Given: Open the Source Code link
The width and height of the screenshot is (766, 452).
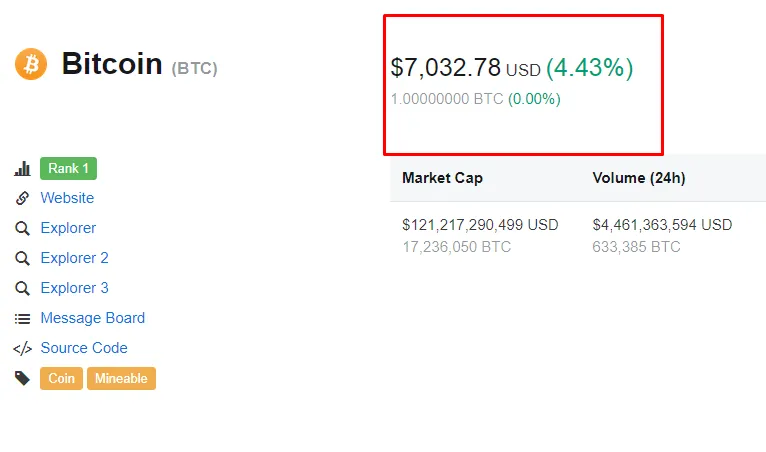Looking at the screenshot, I should tap(84, 348).
